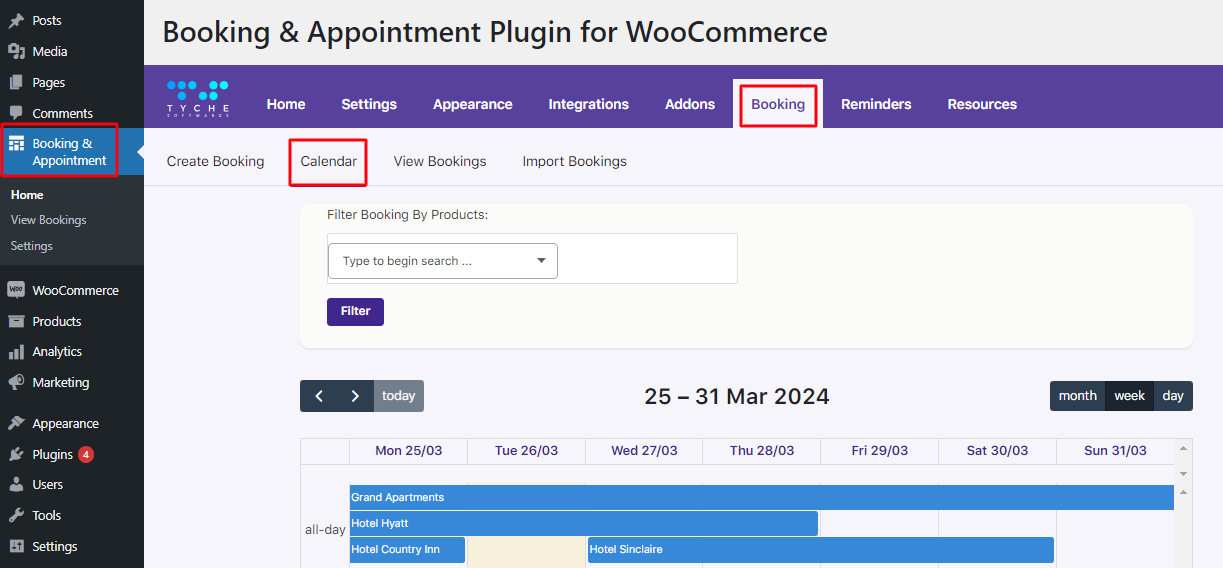This screenshot has width=1223, height=568.
Task: Open the Integrations tab
Action: [589, 104]
